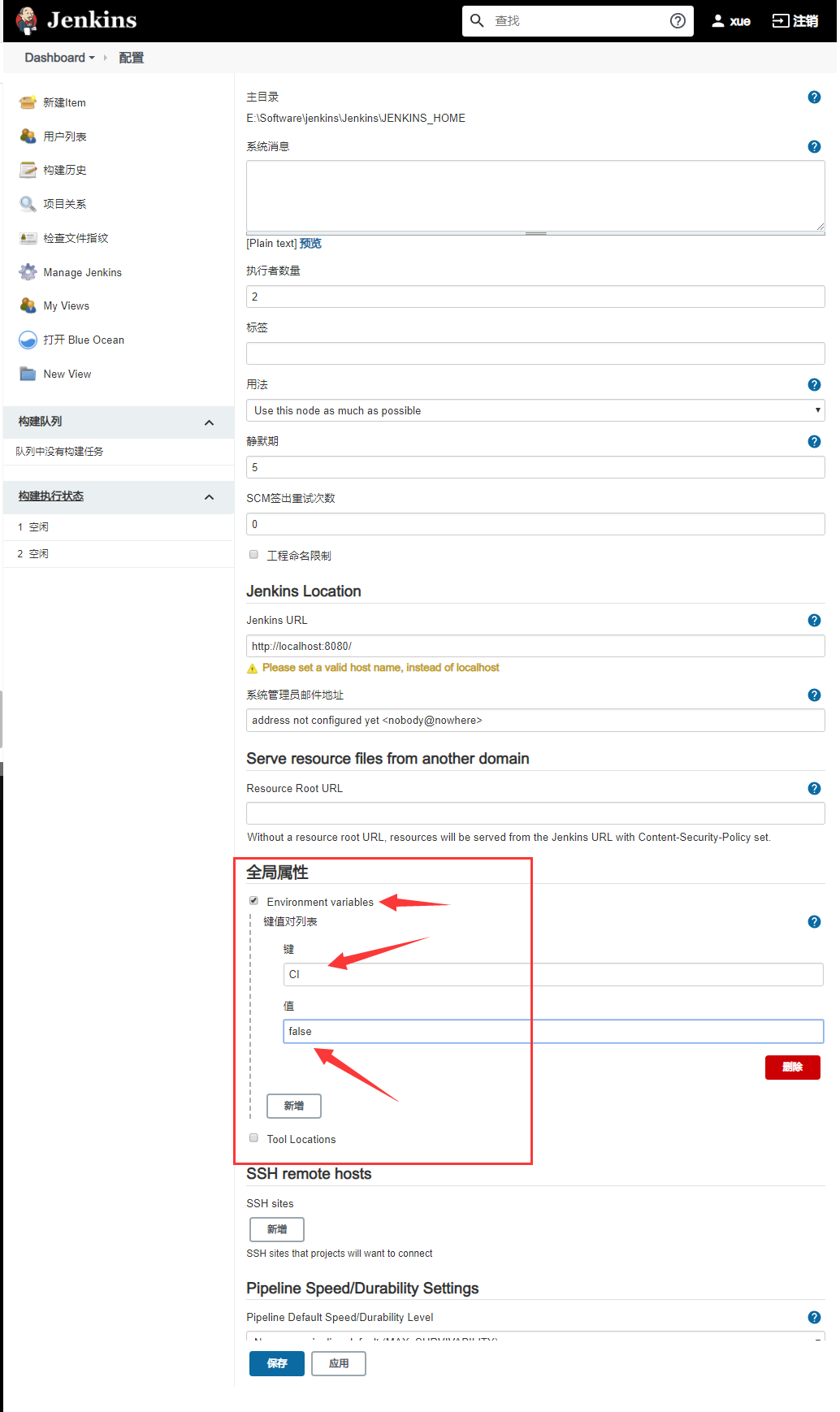Image resolution: width=840 pixels, height=1412 pixels.
Task: Click the 构建历史 notepad icon
Action: point(28,170)
